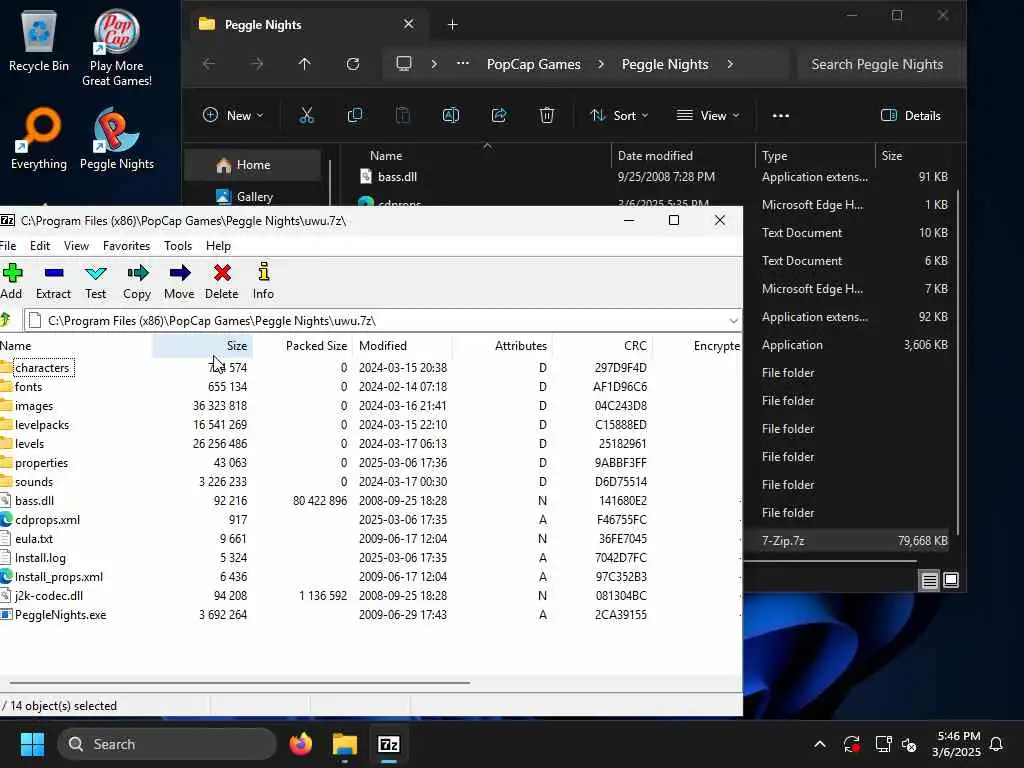
Task: Select Gallery in Explorer navigation pane
Action: tap(254, 197)
